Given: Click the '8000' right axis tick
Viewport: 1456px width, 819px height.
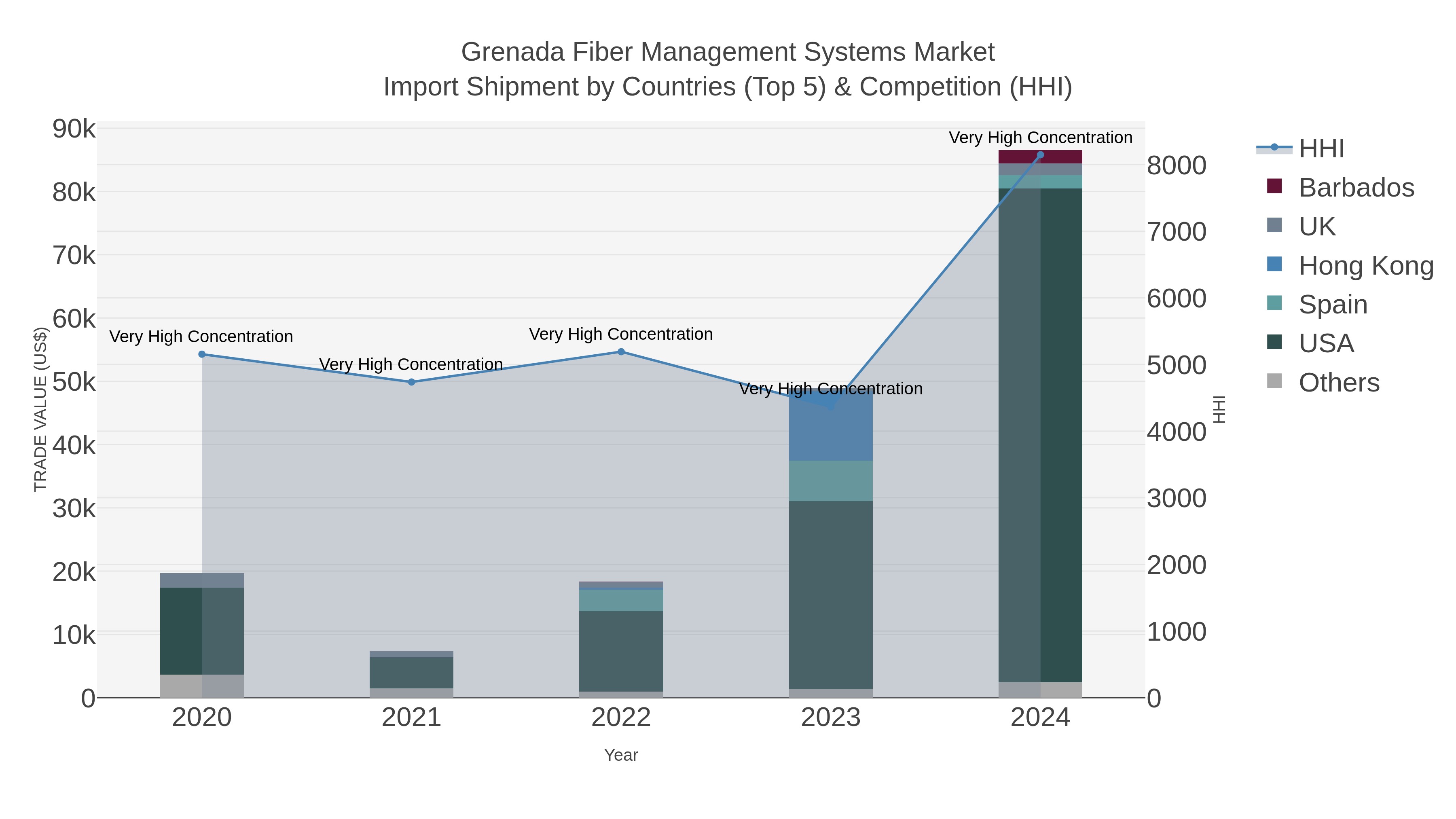Looking at the screenshot, I should click(1177, 165).
